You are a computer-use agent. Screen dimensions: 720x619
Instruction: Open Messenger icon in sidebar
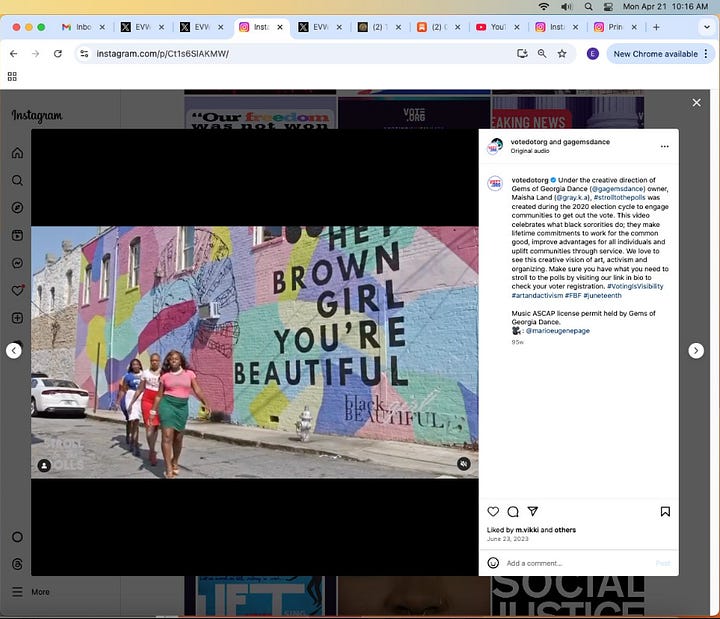[x=17, y=263]
